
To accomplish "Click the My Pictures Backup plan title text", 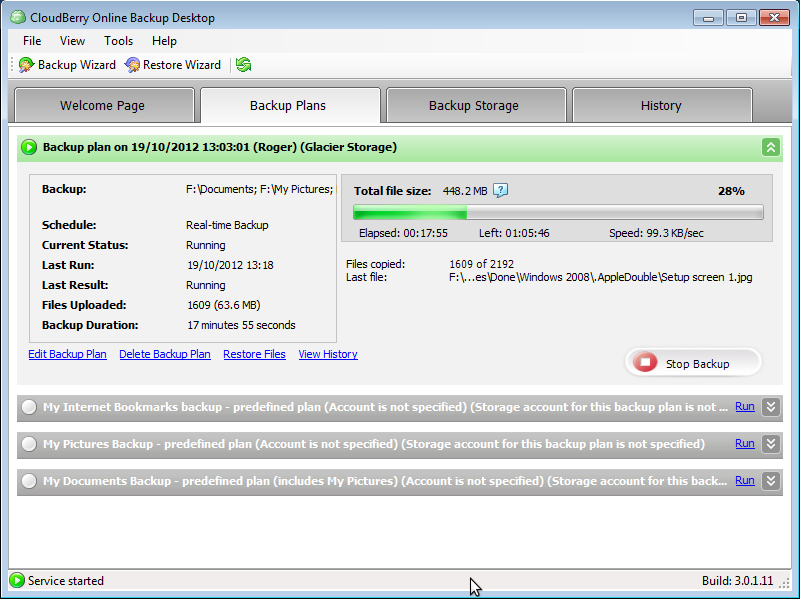I will click(374, 444).
